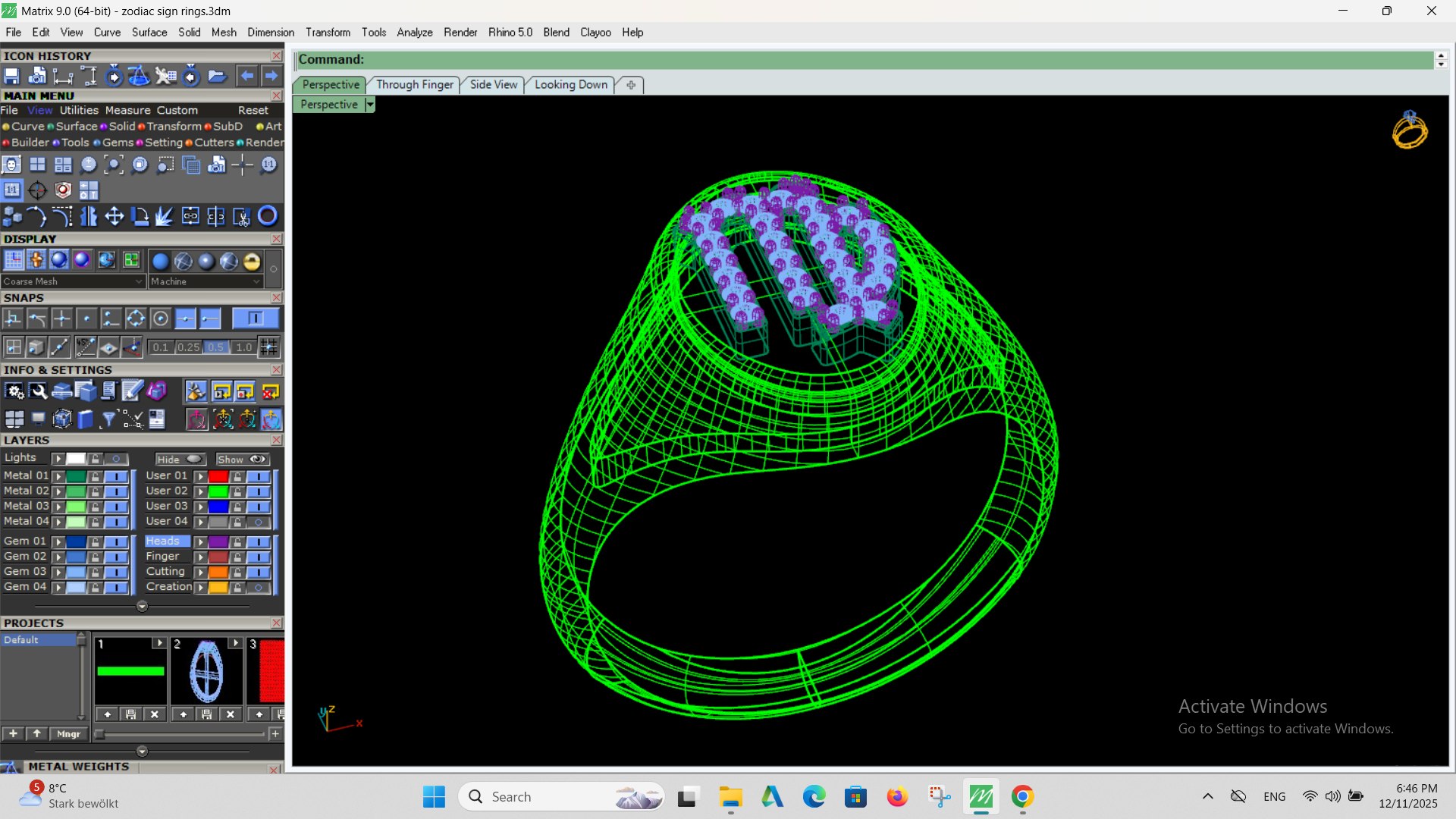Click the Command input field
This screenshot has height=819, width=1456.
864,60
